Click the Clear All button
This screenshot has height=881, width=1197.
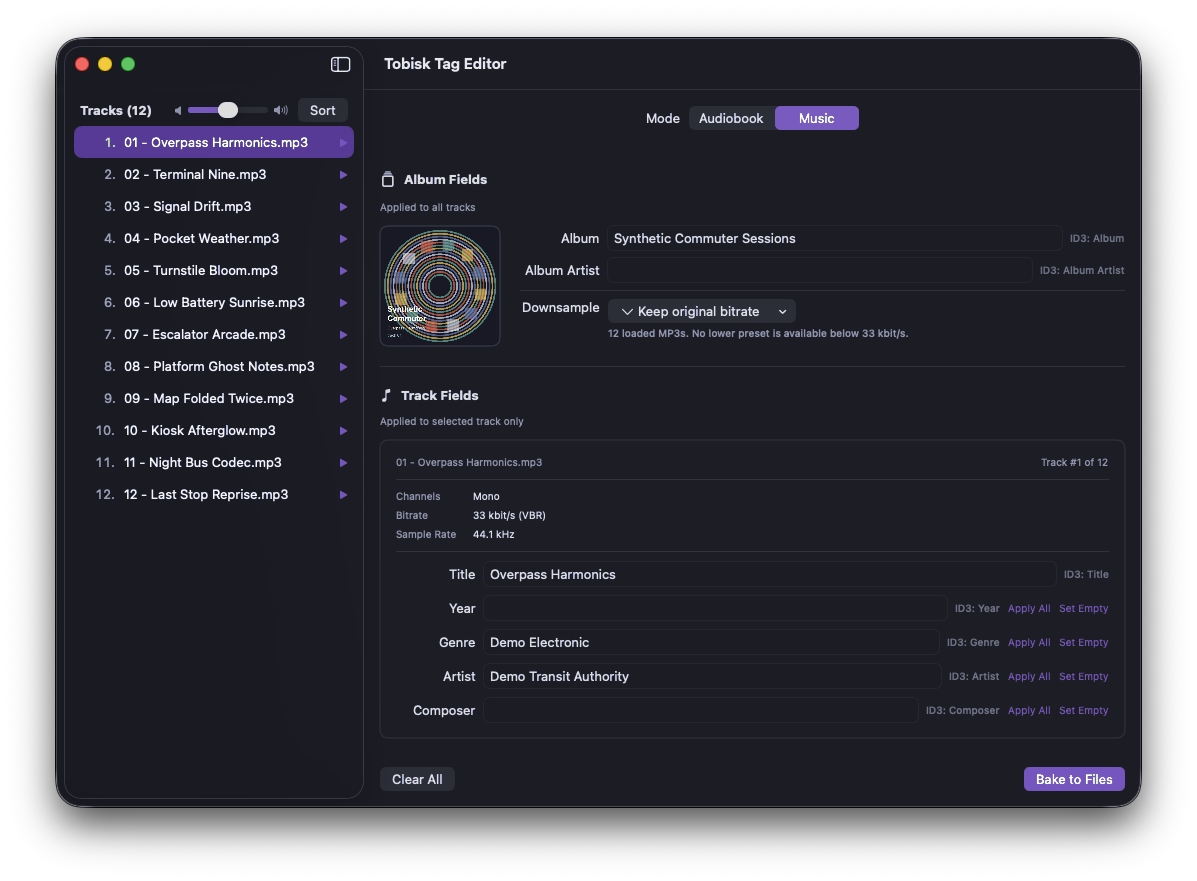417,779
